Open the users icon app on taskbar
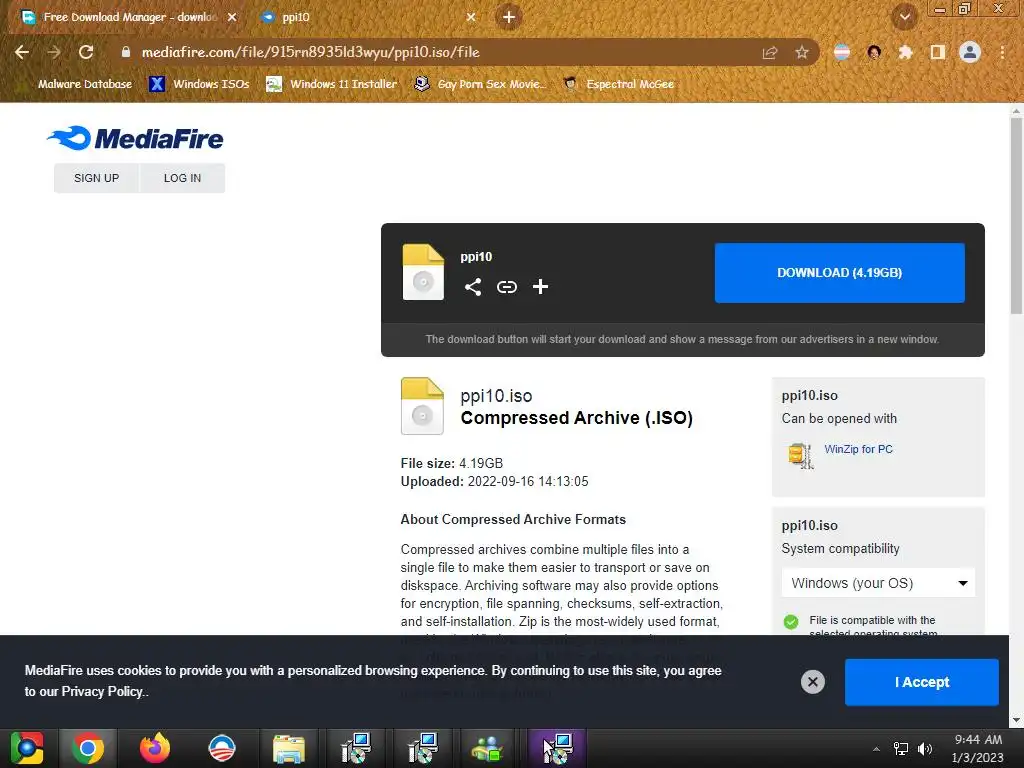 (x=487, y=748)
